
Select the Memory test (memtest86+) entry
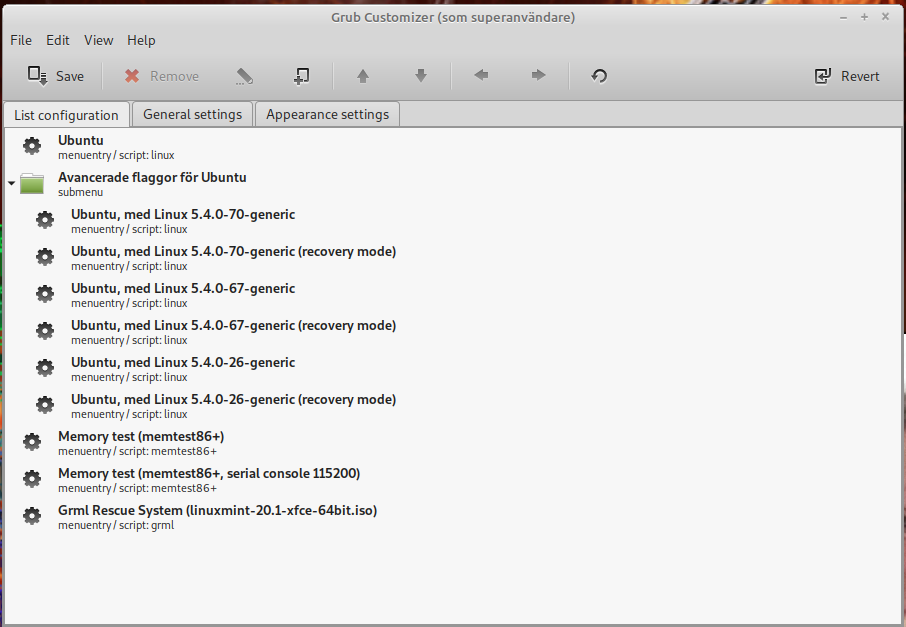[452, 443]
